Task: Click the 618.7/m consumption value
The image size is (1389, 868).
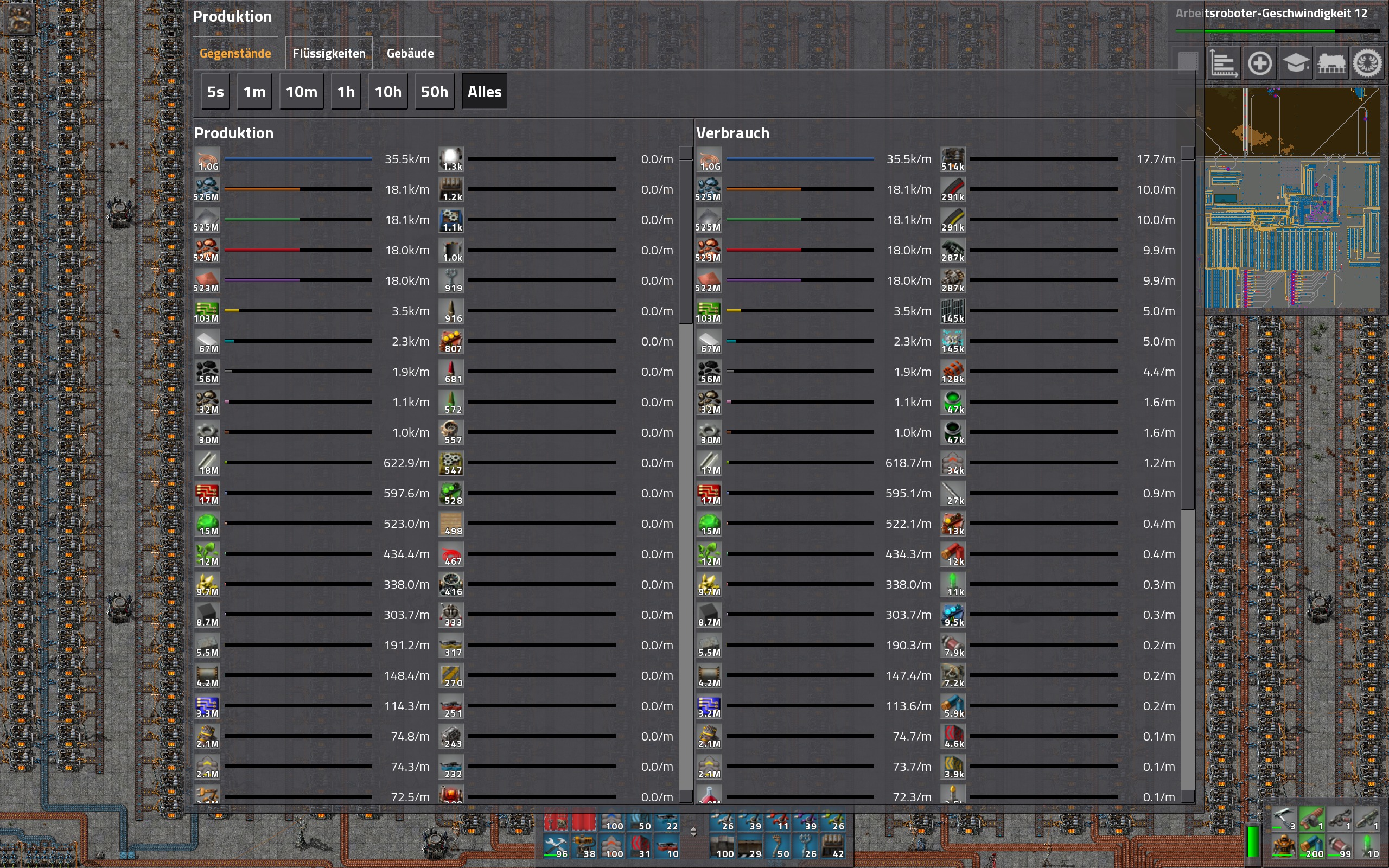Action: [908, 463]
